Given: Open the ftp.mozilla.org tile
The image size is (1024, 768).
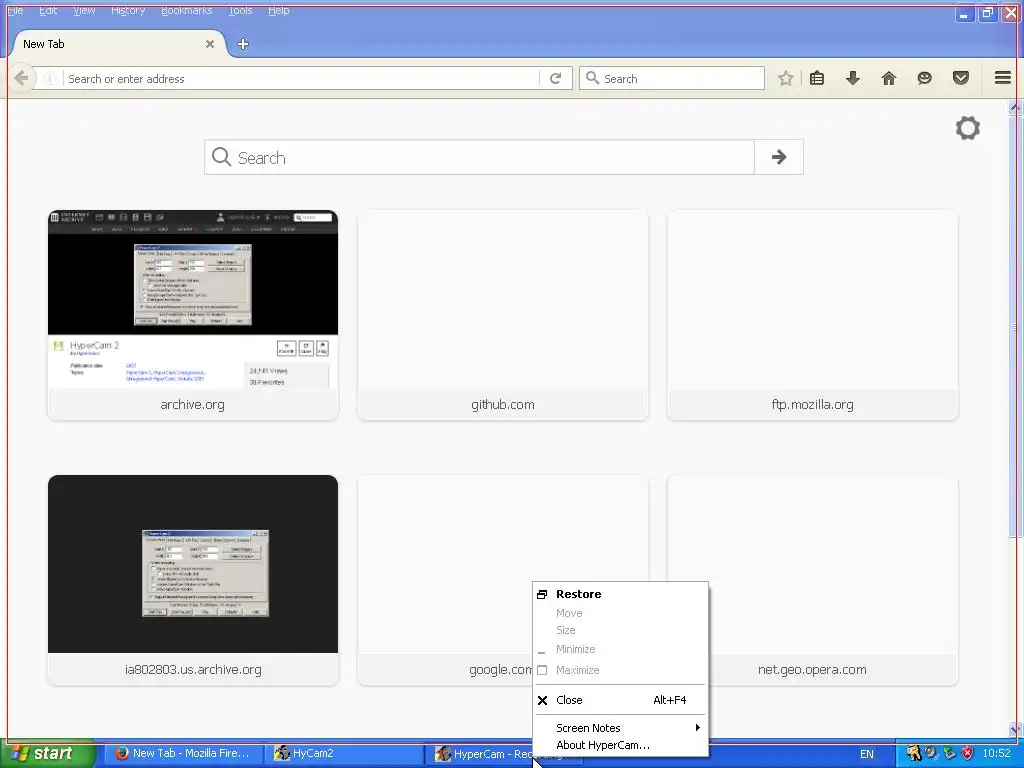Looking at the screenshot, I should pyautogui.click(x=812, y=315).
